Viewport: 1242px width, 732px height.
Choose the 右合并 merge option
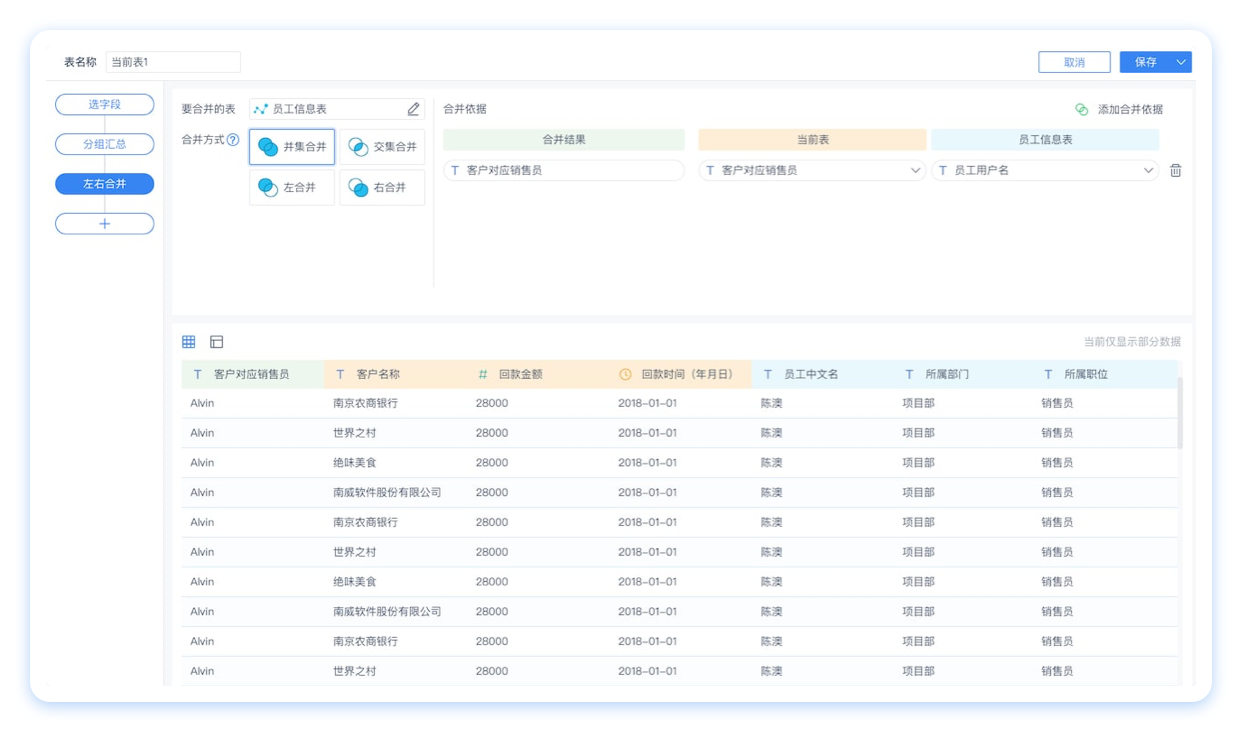(x=382, y=187)
